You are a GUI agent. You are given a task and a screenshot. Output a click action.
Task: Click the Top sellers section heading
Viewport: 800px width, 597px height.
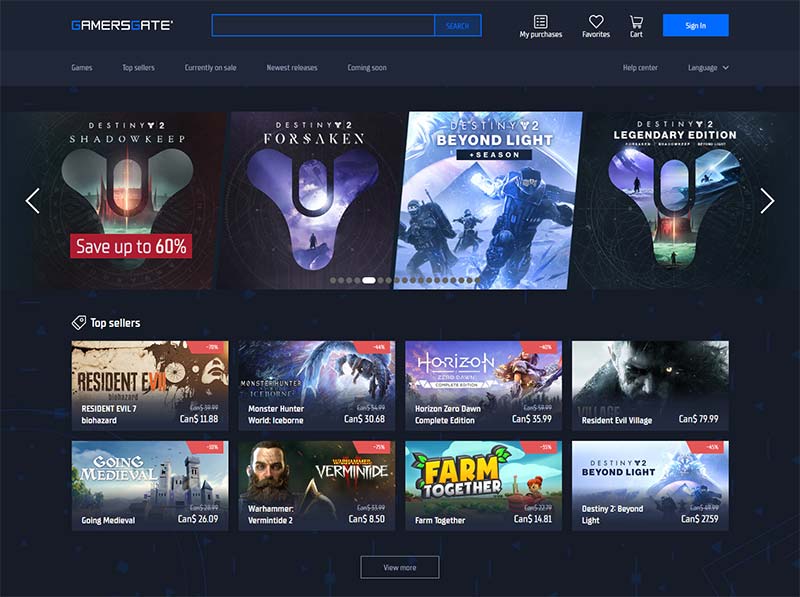pos(115,323)
